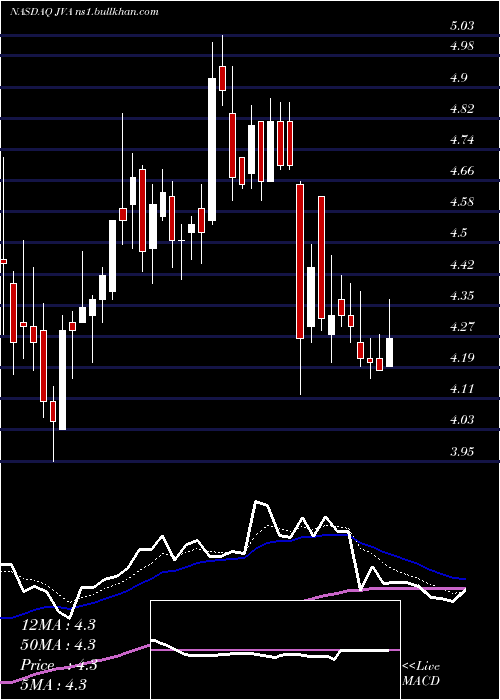Click the 4.11 price axis label
Screen dimensions: 500x700
[x=462, y=389]
